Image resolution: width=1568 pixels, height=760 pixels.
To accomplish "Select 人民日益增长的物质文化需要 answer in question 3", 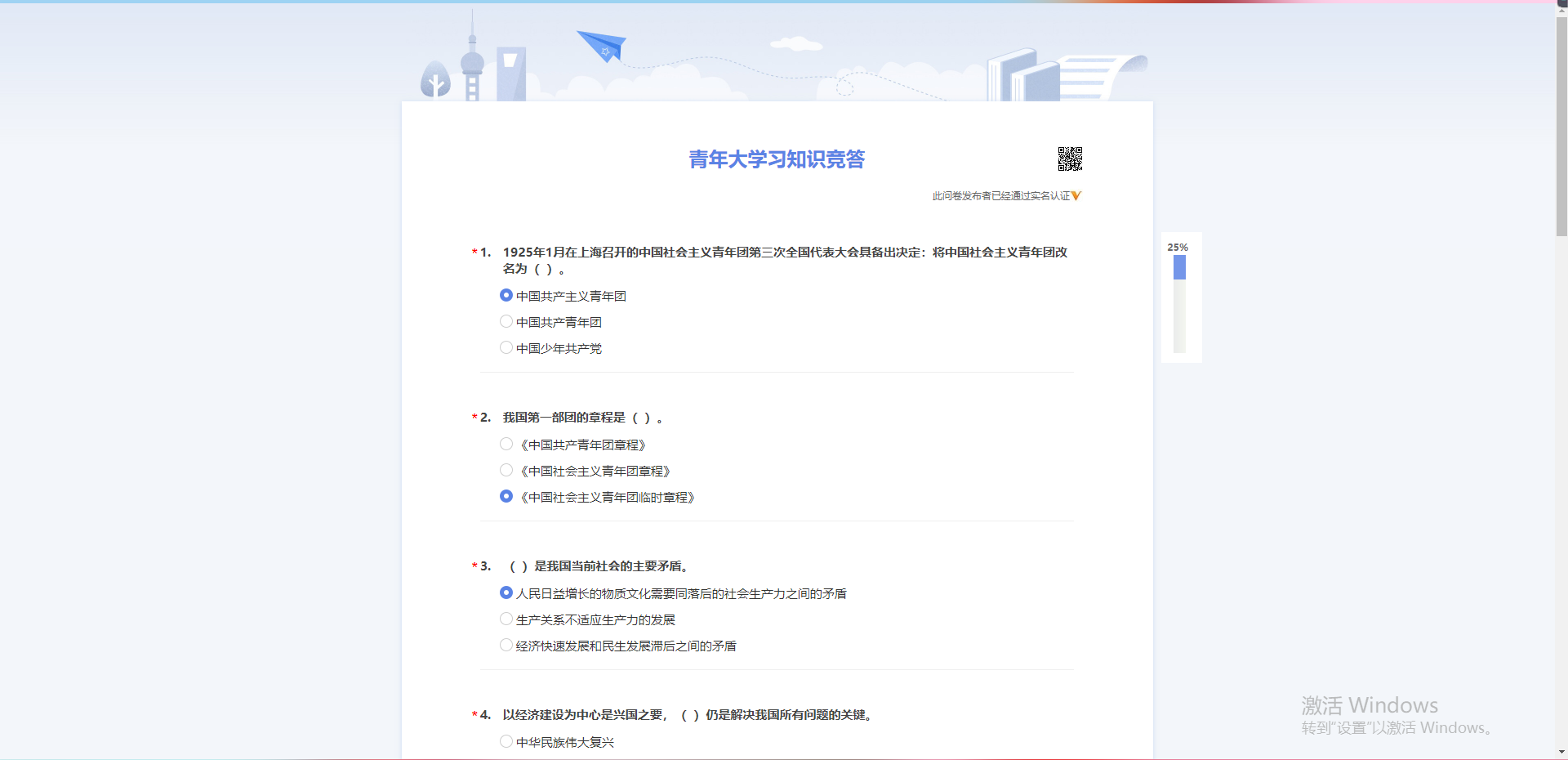I will coord(506,593).
